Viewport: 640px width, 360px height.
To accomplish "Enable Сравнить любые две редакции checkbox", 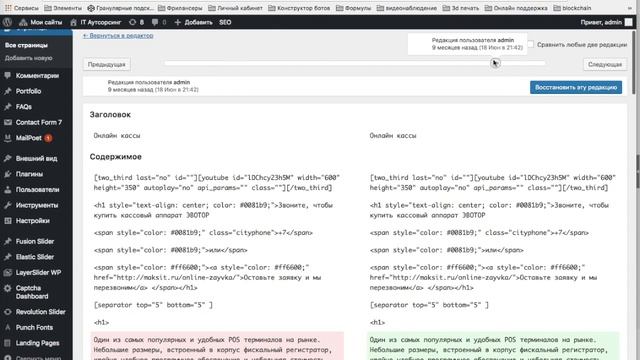I will 531,44.
